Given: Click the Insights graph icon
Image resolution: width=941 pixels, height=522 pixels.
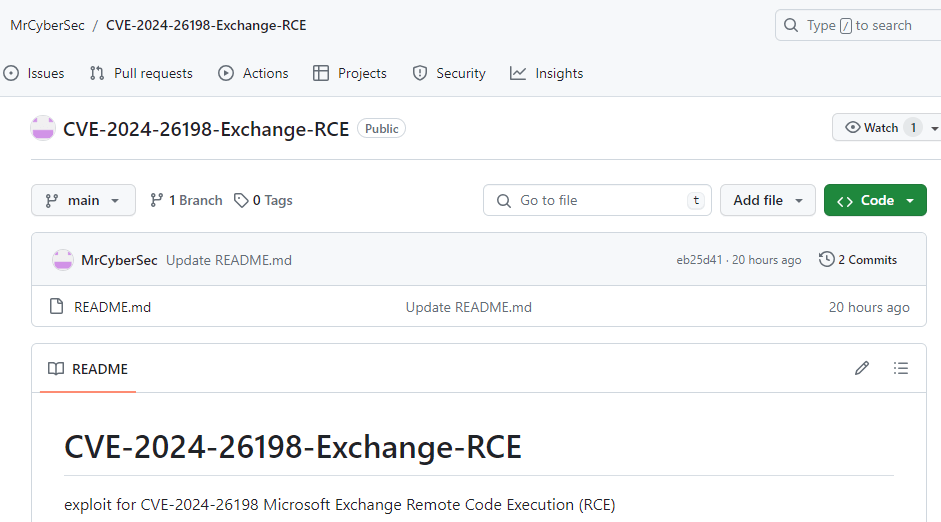Looking at the screenshot, I should point(518,73).
